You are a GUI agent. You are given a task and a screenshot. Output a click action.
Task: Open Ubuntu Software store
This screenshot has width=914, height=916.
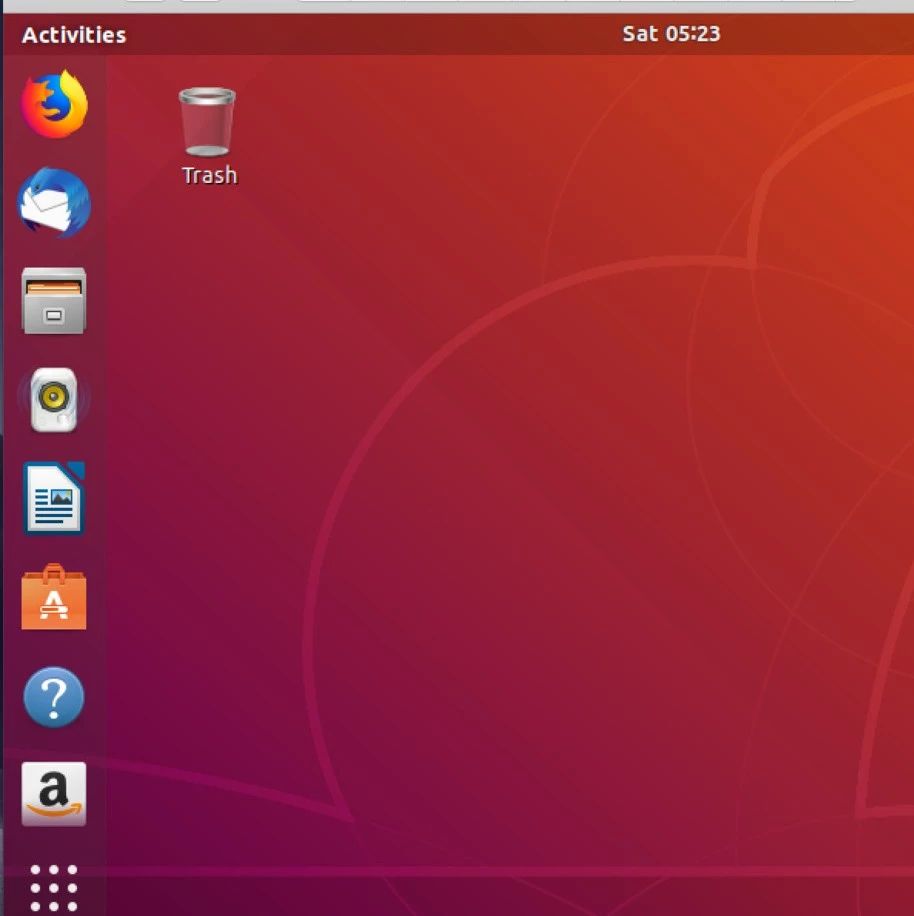(x=54, y=597)
